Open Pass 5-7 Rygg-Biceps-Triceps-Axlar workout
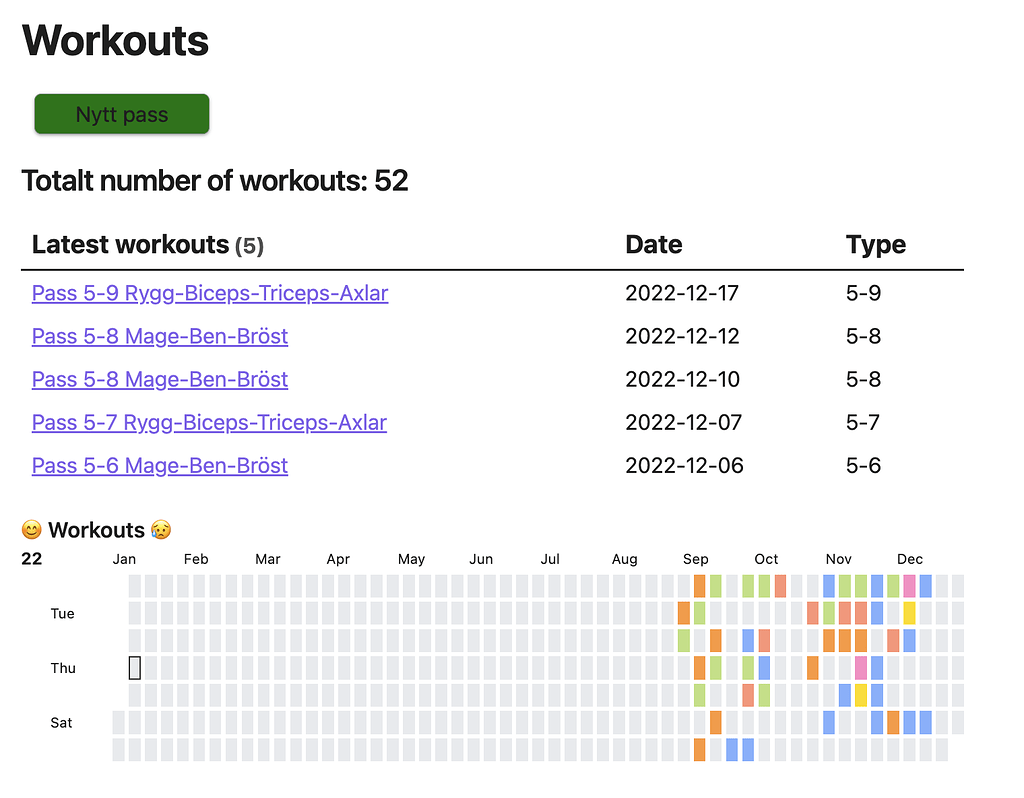Screen dimensions: 1024x798 (209, 422)
